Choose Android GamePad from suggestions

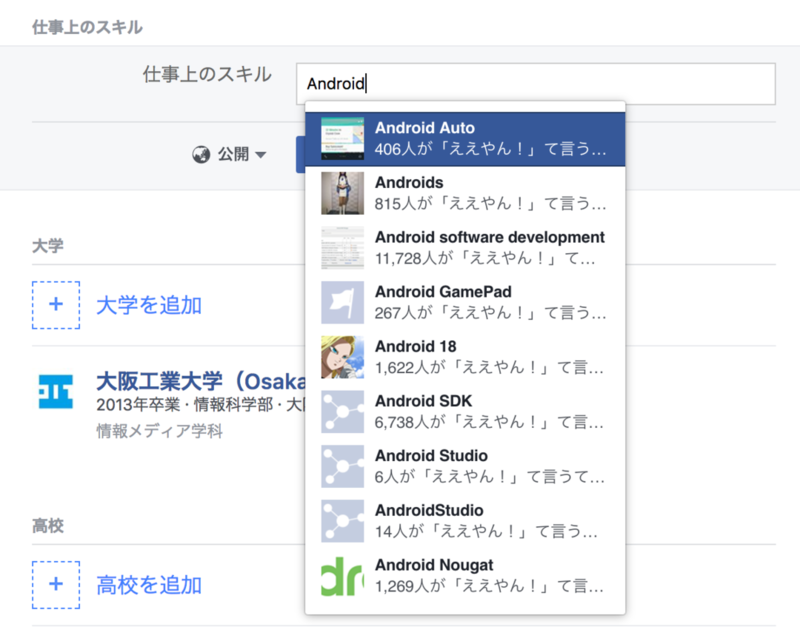point(465,302)
